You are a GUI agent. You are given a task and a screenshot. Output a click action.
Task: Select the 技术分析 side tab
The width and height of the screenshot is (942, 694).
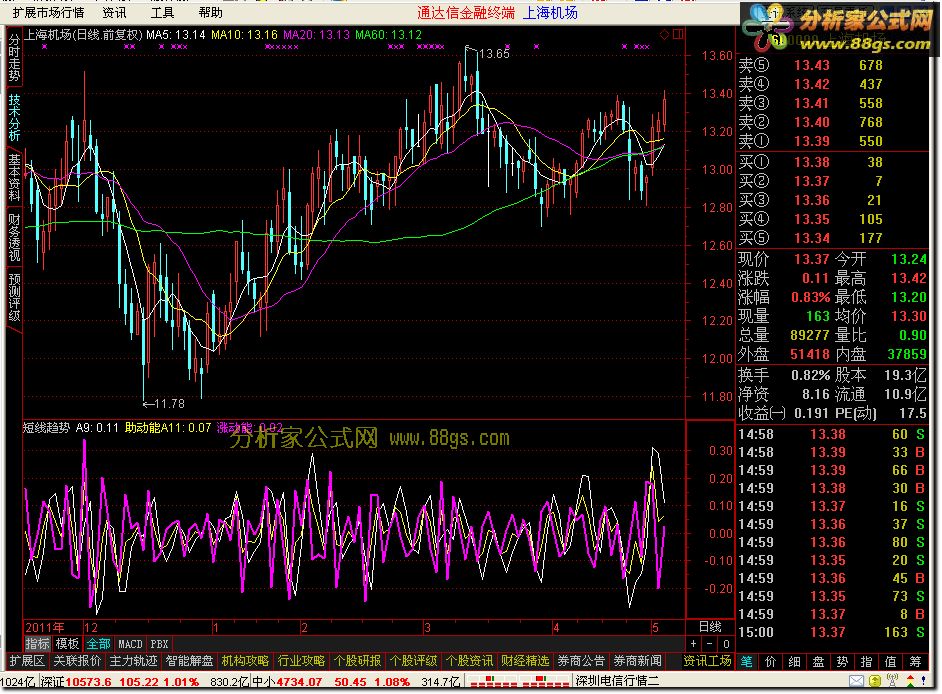coord(14,117)
